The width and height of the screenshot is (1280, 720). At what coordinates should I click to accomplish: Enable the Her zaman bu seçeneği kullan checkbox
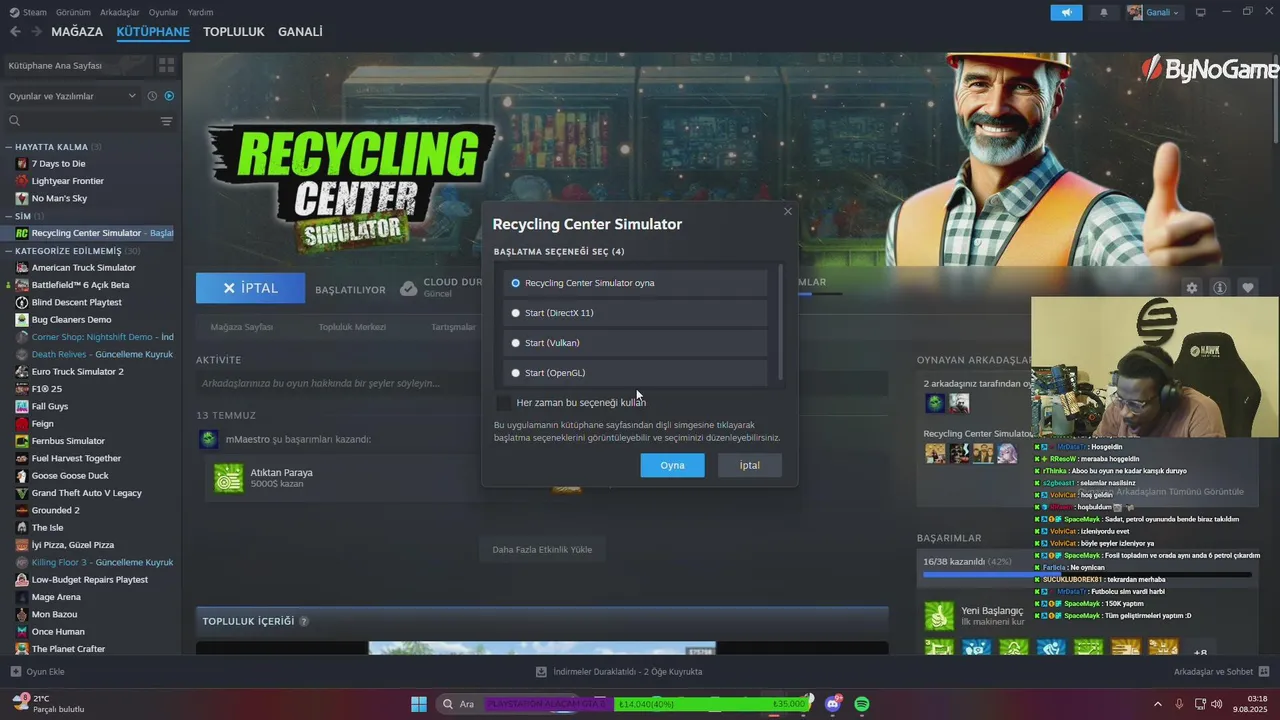[x=503, y=402]
